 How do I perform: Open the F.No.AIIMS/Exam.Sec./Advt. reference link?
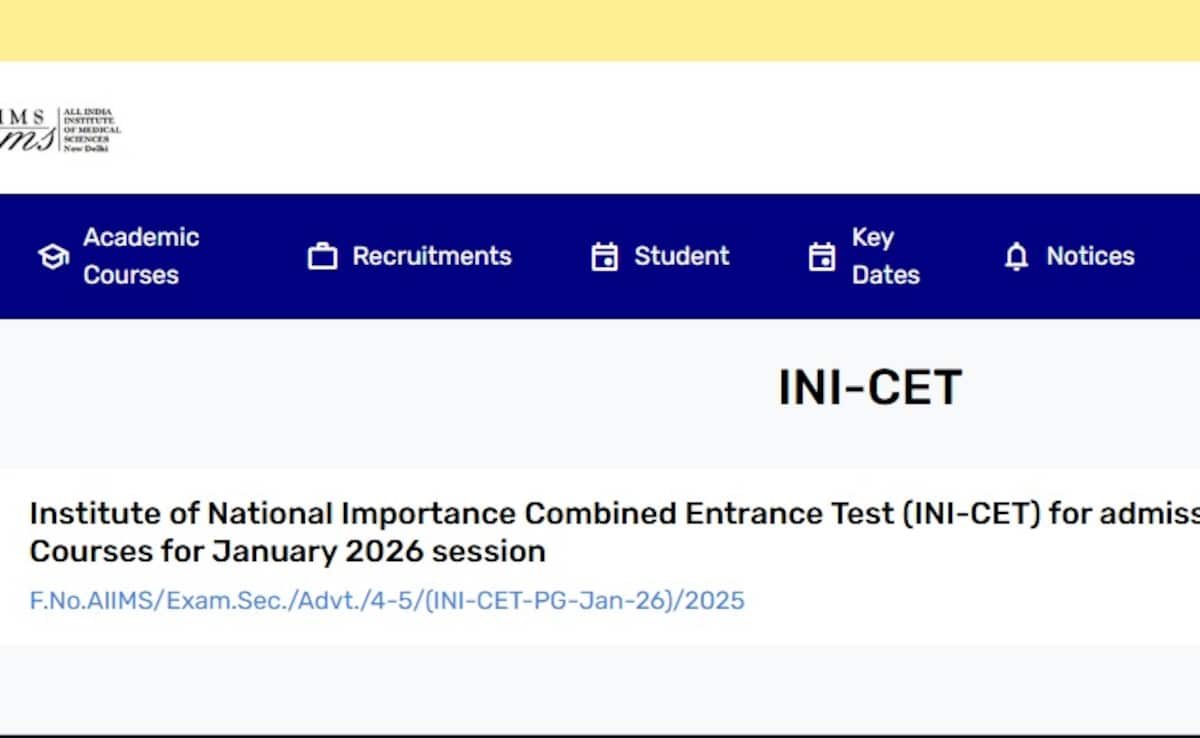387,600
